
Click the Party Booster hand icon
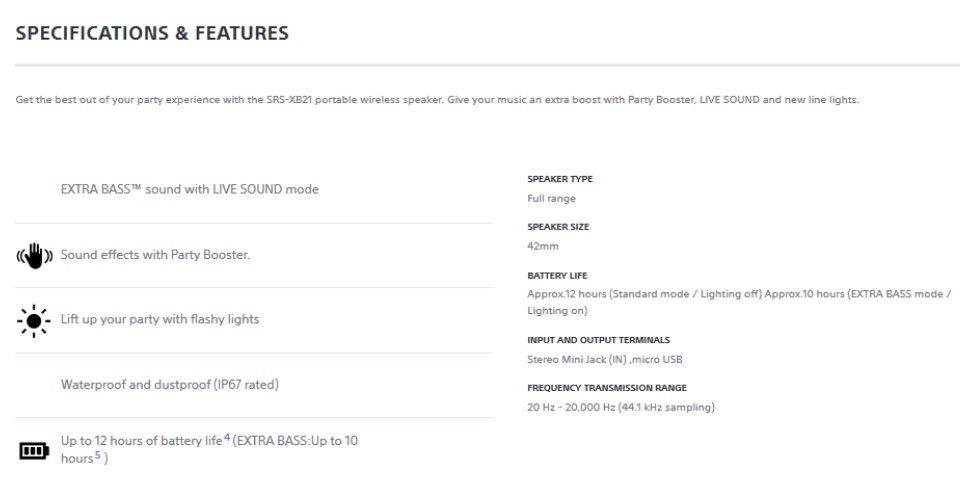pyautogui.click(x=34, y=256)
